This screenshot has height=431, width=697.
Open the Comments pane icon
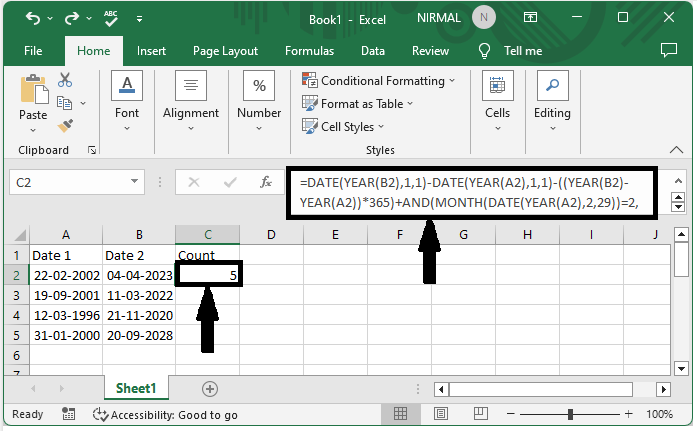point(669,50)
